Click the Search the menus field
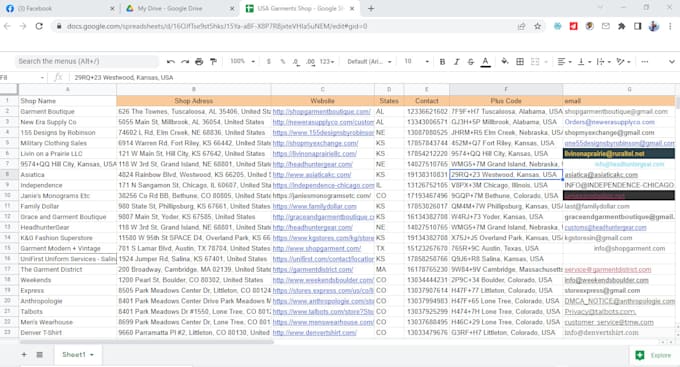This screenshot has height=367, width=680. click(x=87, y=62)
